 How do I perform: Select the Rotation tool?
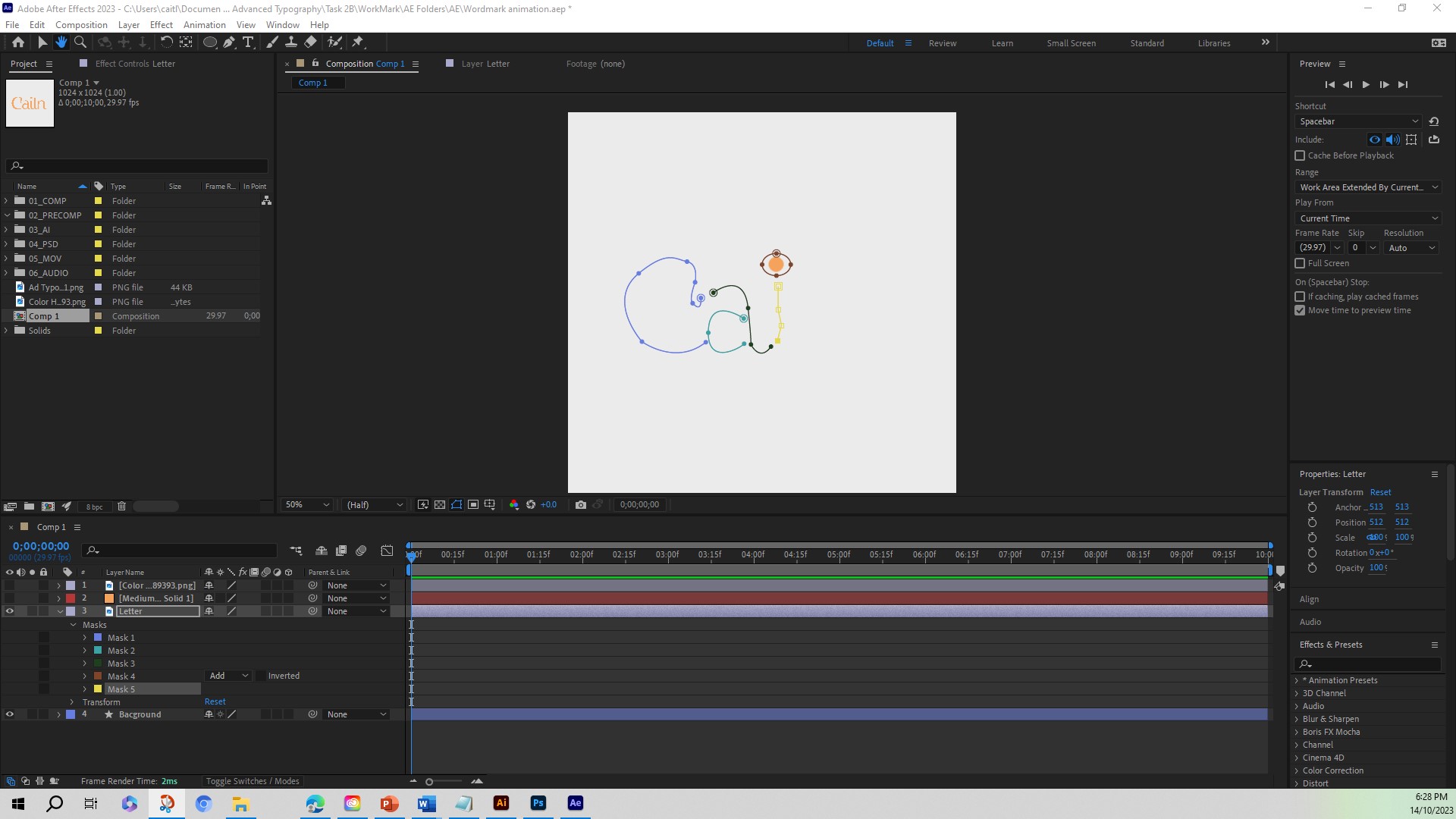[x=166, y=42]
